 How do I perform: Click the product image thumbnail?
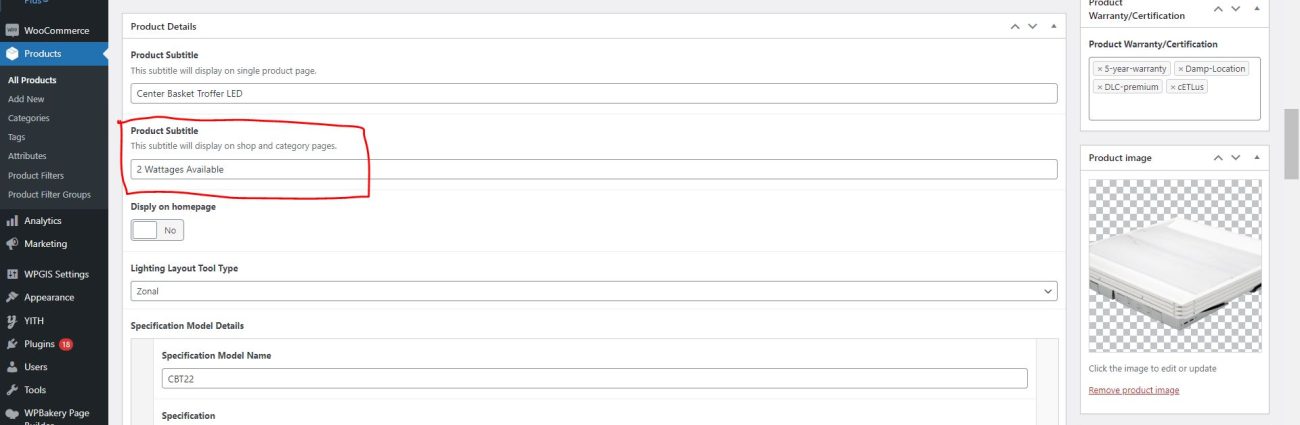click(x=1173, y=265)
